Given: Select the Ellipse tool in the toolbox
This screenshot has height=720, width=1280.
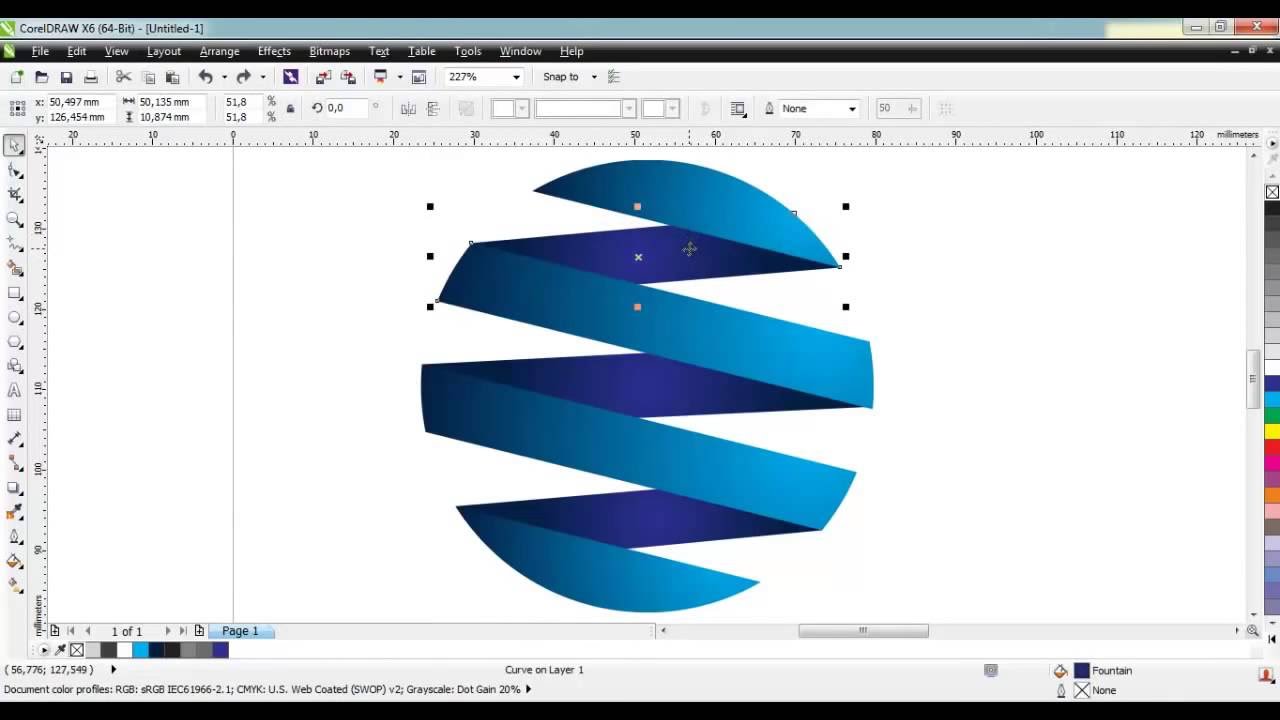Looking at the screenshot, I should [14, 317].
